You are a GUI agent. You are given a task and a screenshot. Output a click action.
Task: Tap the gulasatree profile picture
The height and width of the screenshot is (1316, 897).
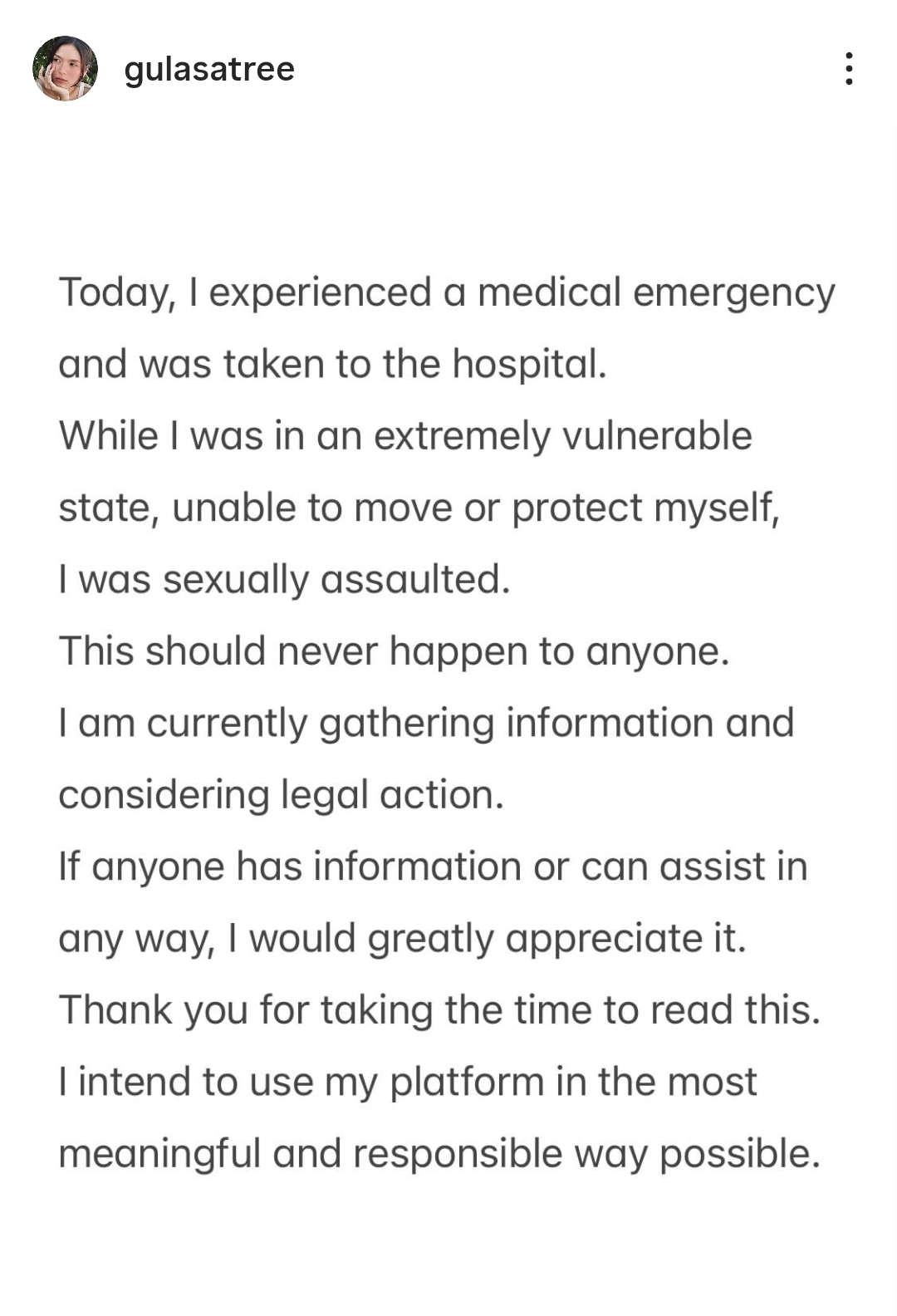point(65,69)
